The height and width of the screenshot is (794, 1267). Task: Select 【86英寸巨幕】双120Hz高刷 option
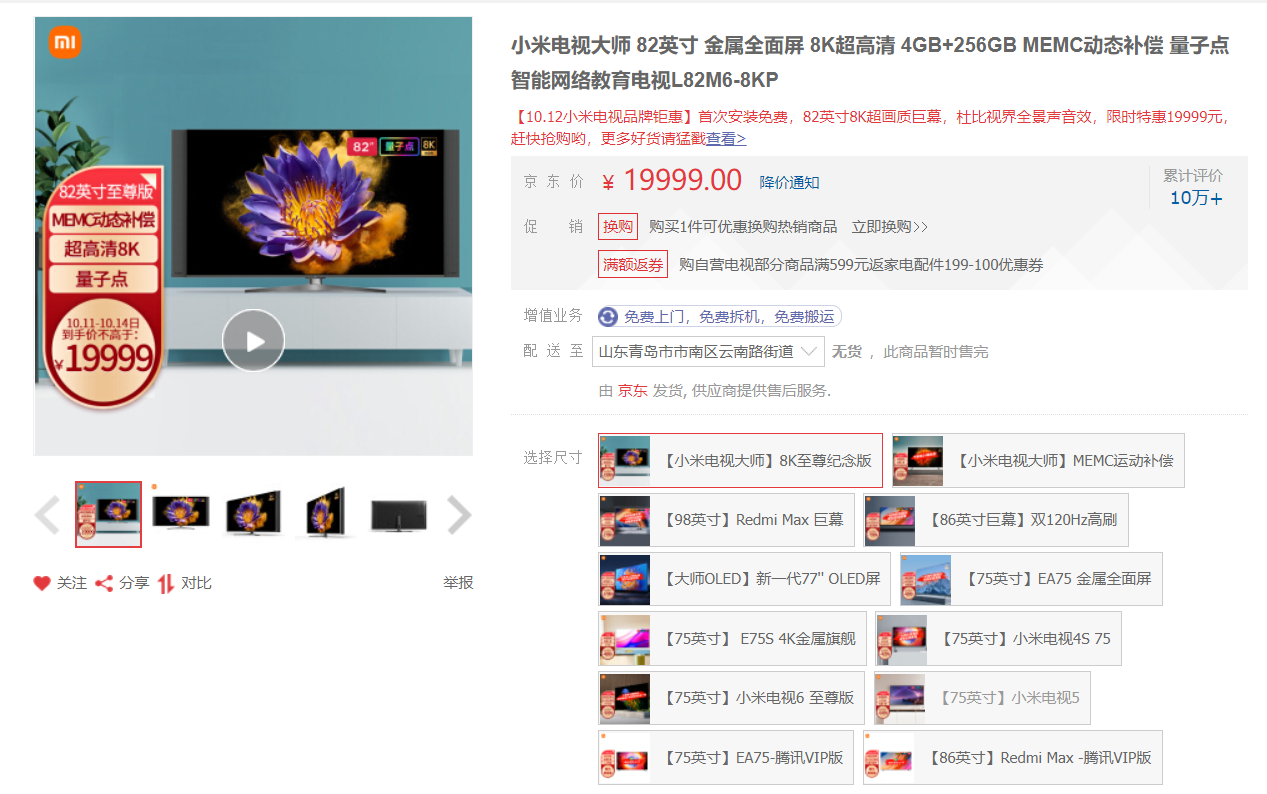[x=996, y=520]
